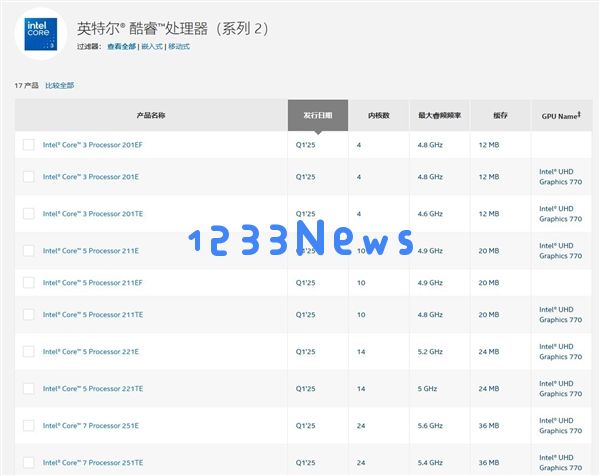The image size is (600, 476).
Task: Check the Core 7 Processor 251TE checkbox
Action: tap(28, 462)
